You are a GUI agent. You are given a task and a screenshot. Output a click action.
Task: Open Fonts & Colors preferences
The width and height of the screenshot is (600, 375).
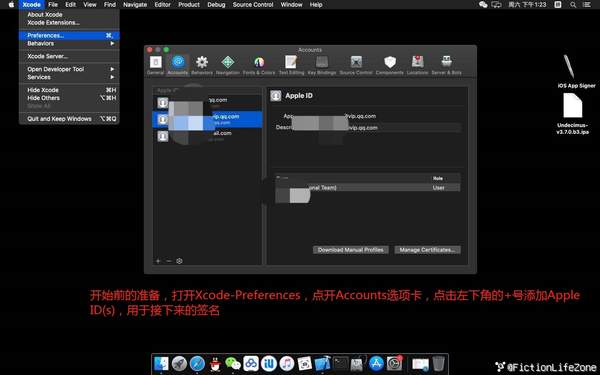click(259, 65)
